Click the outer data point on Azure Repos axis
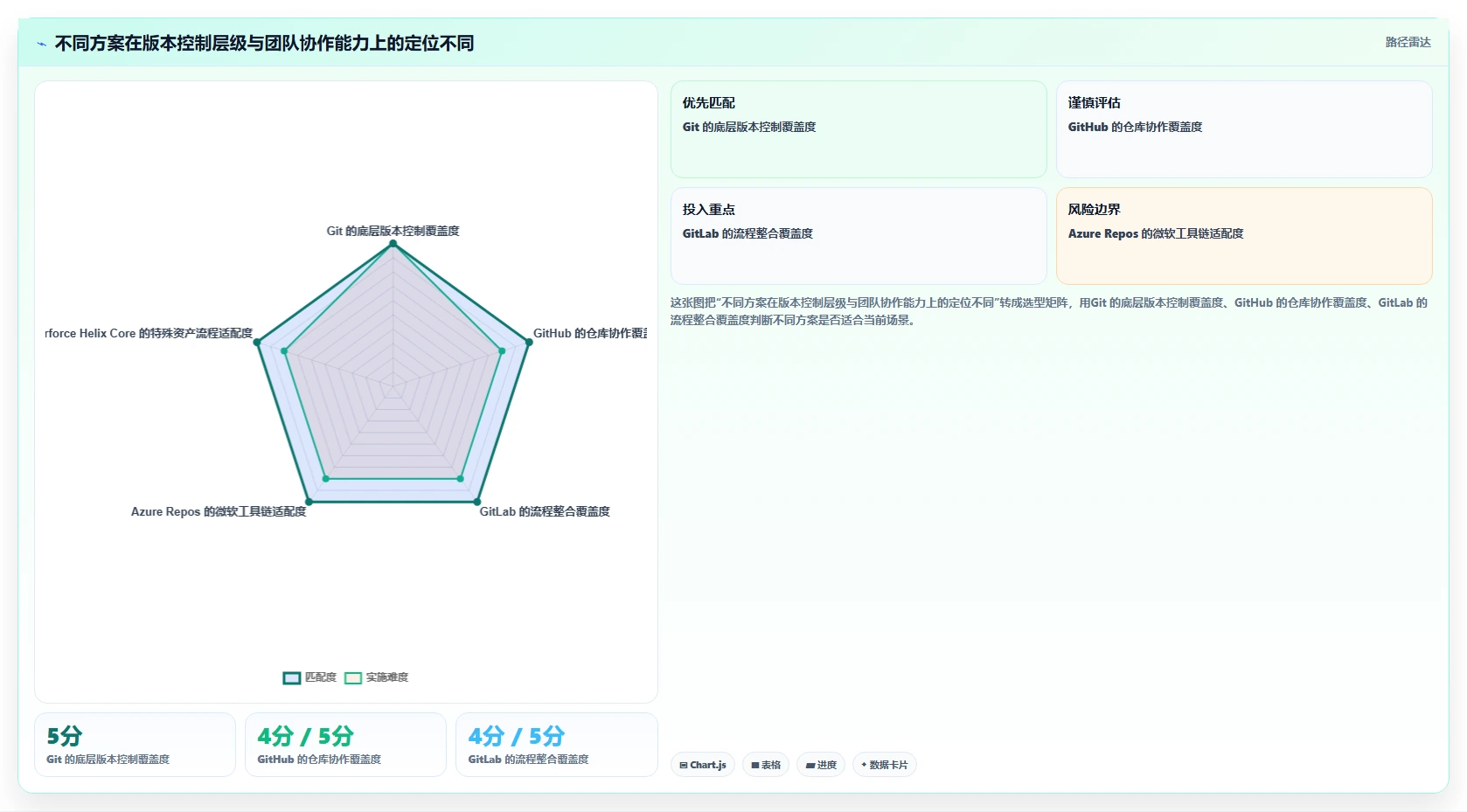This screenshot has width=1467, height=812. [309, 502]
